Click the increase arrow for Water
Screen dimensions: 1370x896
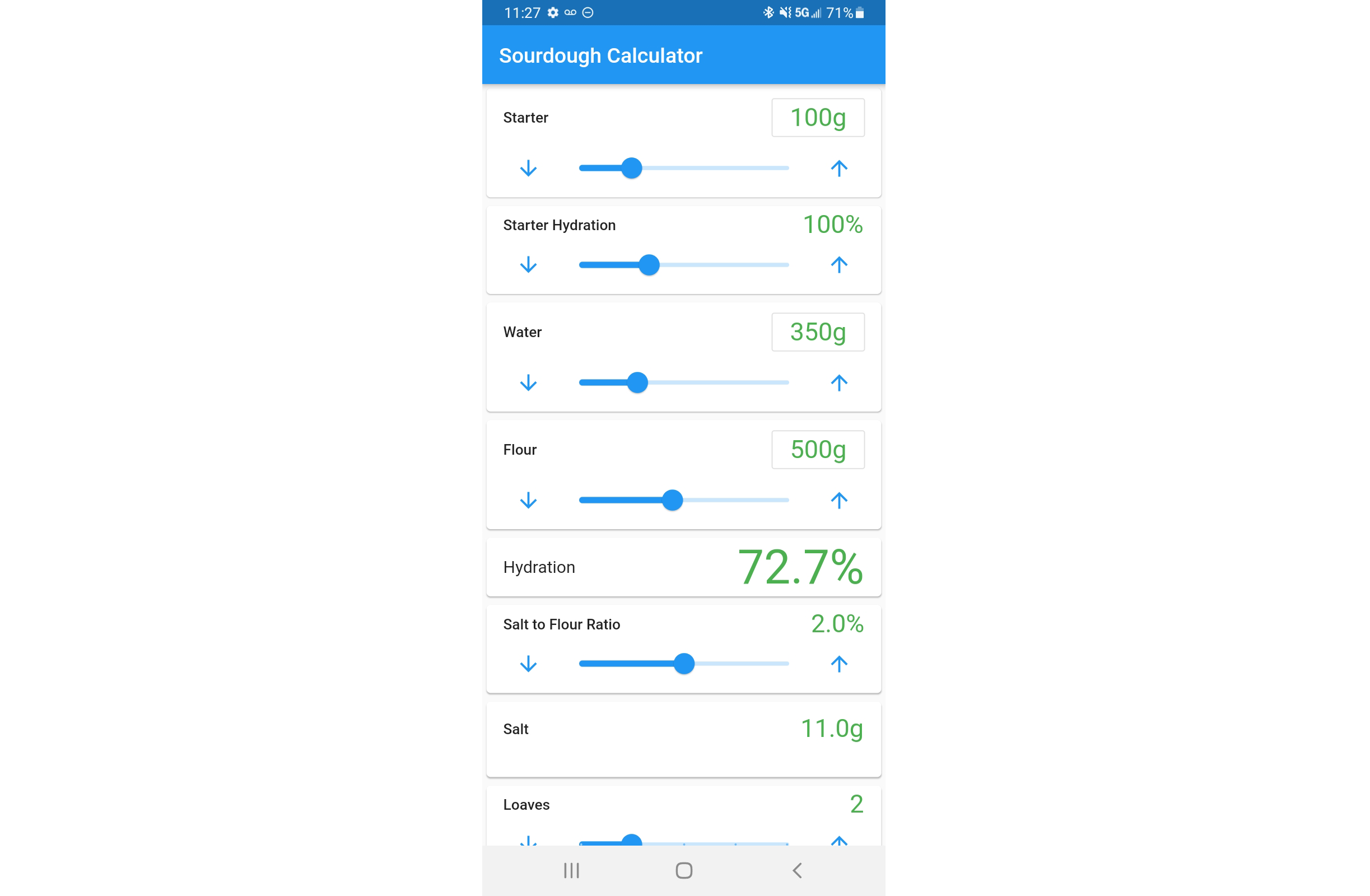839,382
